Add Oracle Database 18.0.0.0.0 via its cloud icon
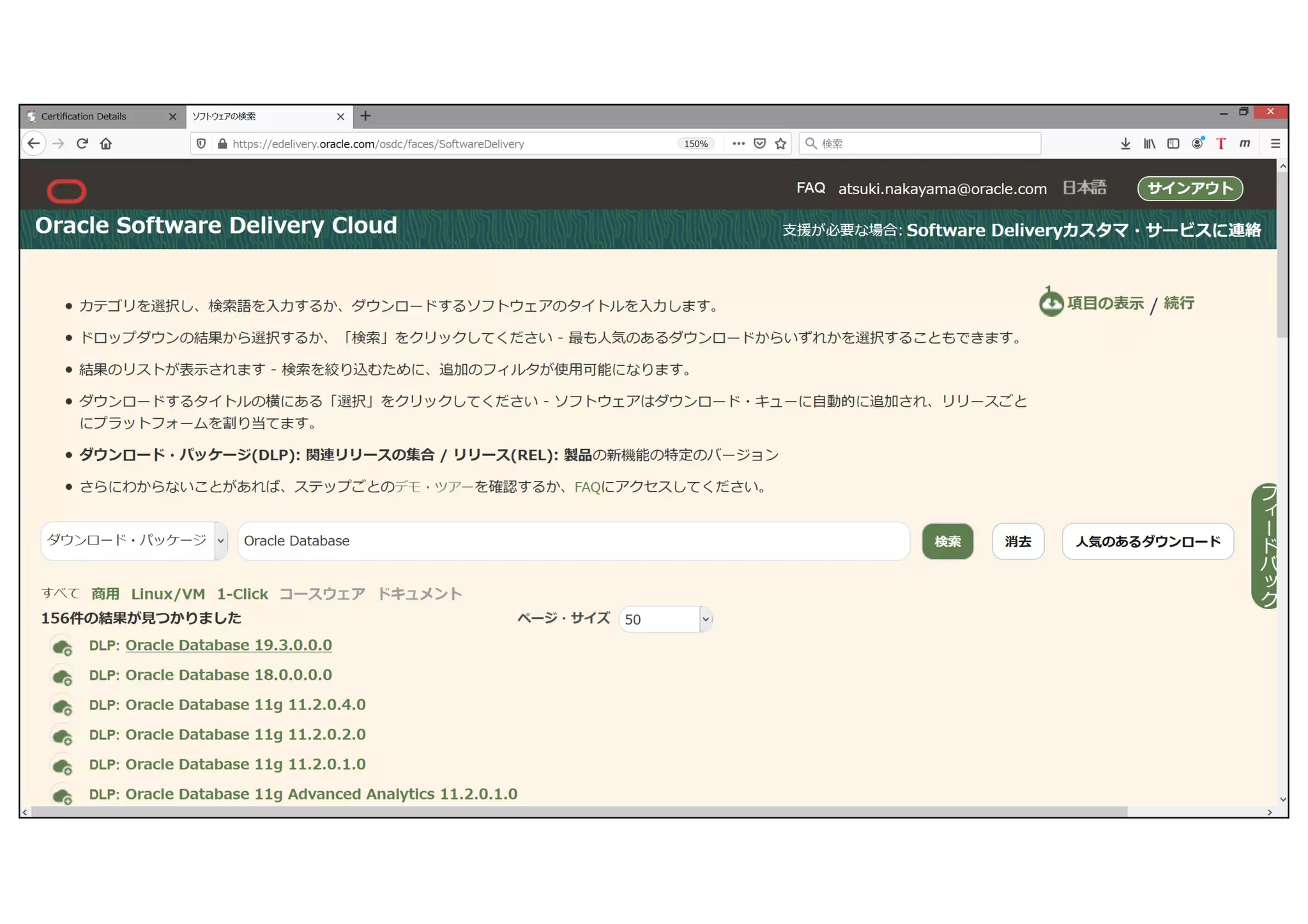This screenshot has height=924, width=1308. coord(63,677)
